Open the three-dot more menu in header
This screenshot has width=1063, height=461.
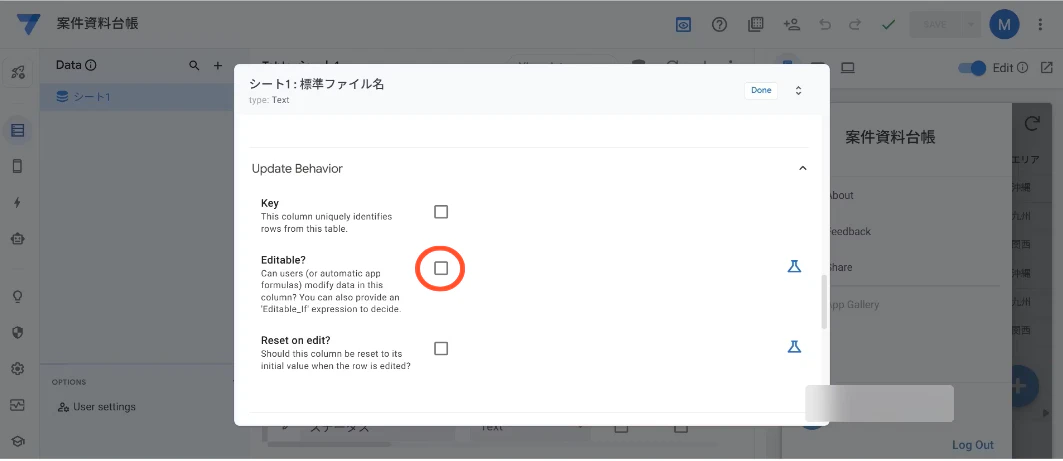1041,24
